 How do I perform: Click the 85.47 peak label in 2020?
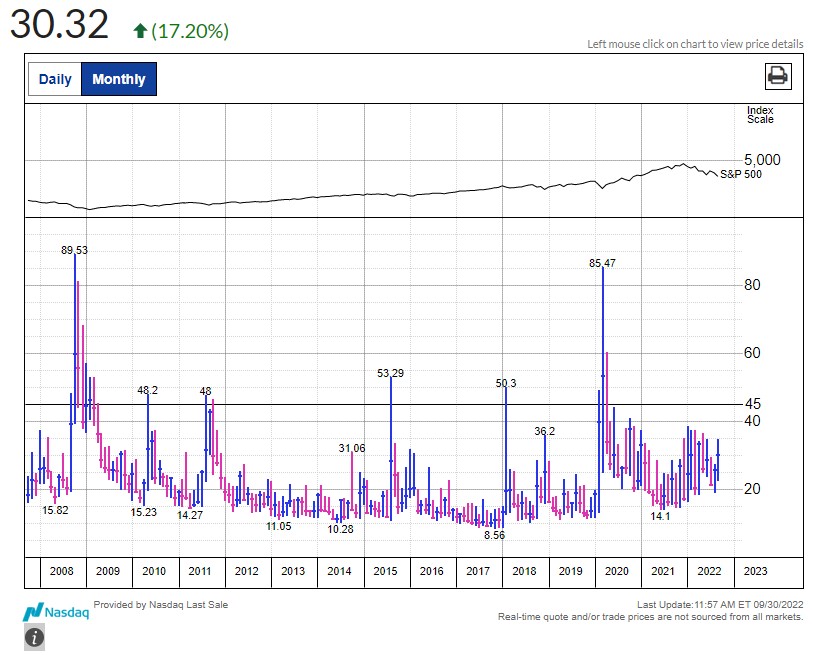pyautogui.click(x=602, y=263)
